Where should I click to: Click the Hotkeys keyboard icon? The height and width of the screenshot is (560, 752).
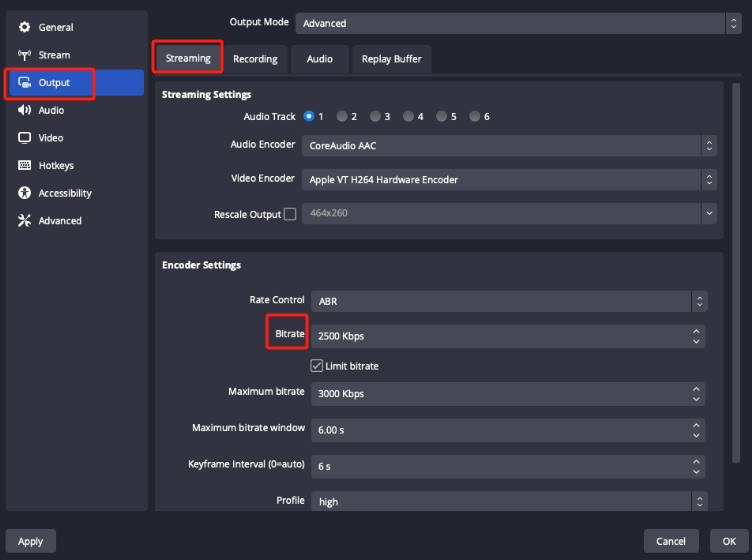(24, 165)
